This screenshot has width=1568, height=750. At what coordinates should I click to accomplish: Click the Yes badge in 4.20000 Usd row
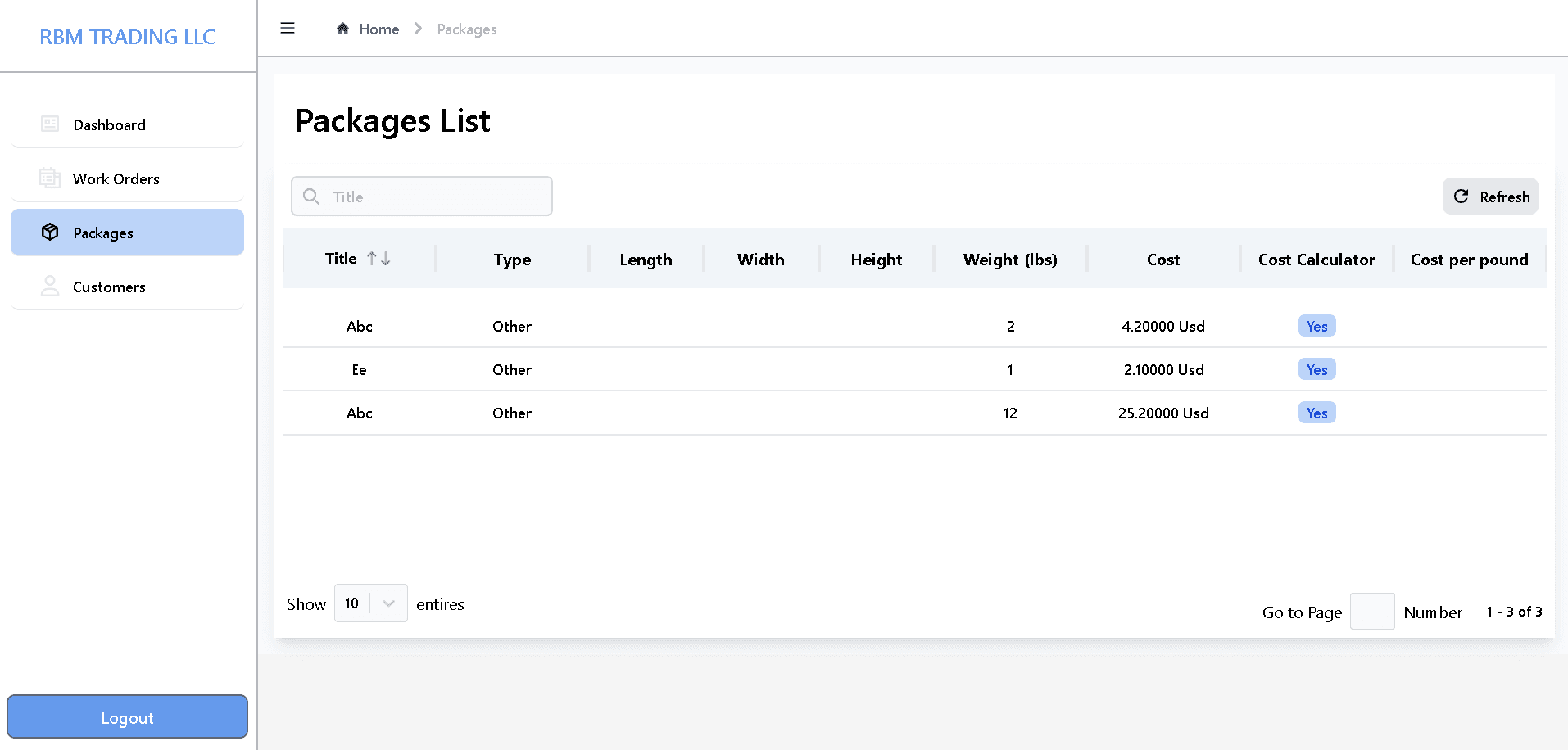(1316, 326)
